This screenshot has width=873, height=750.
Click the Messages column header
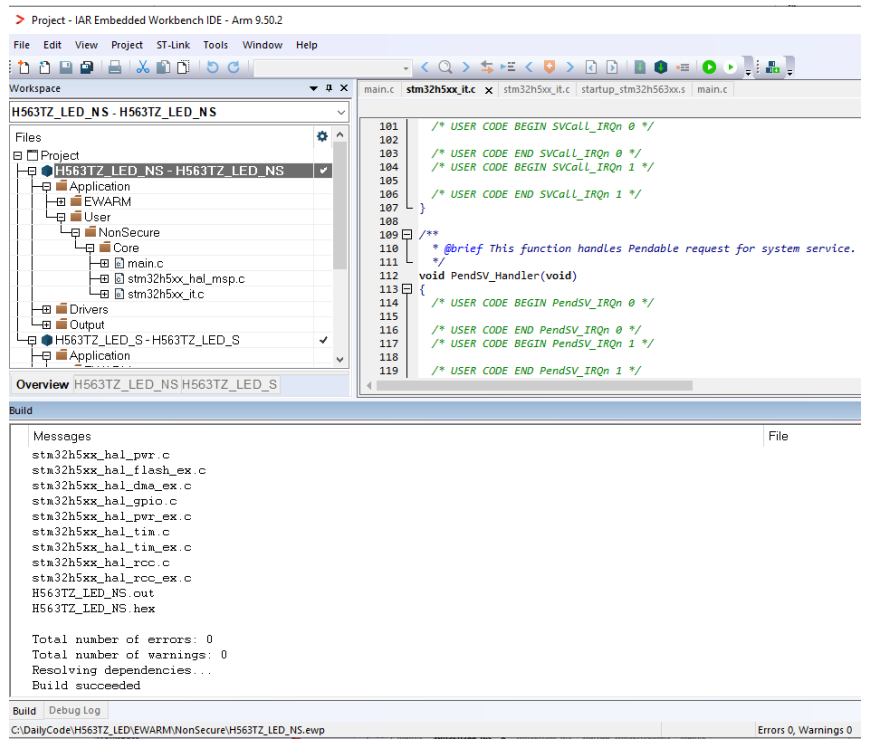62,436
